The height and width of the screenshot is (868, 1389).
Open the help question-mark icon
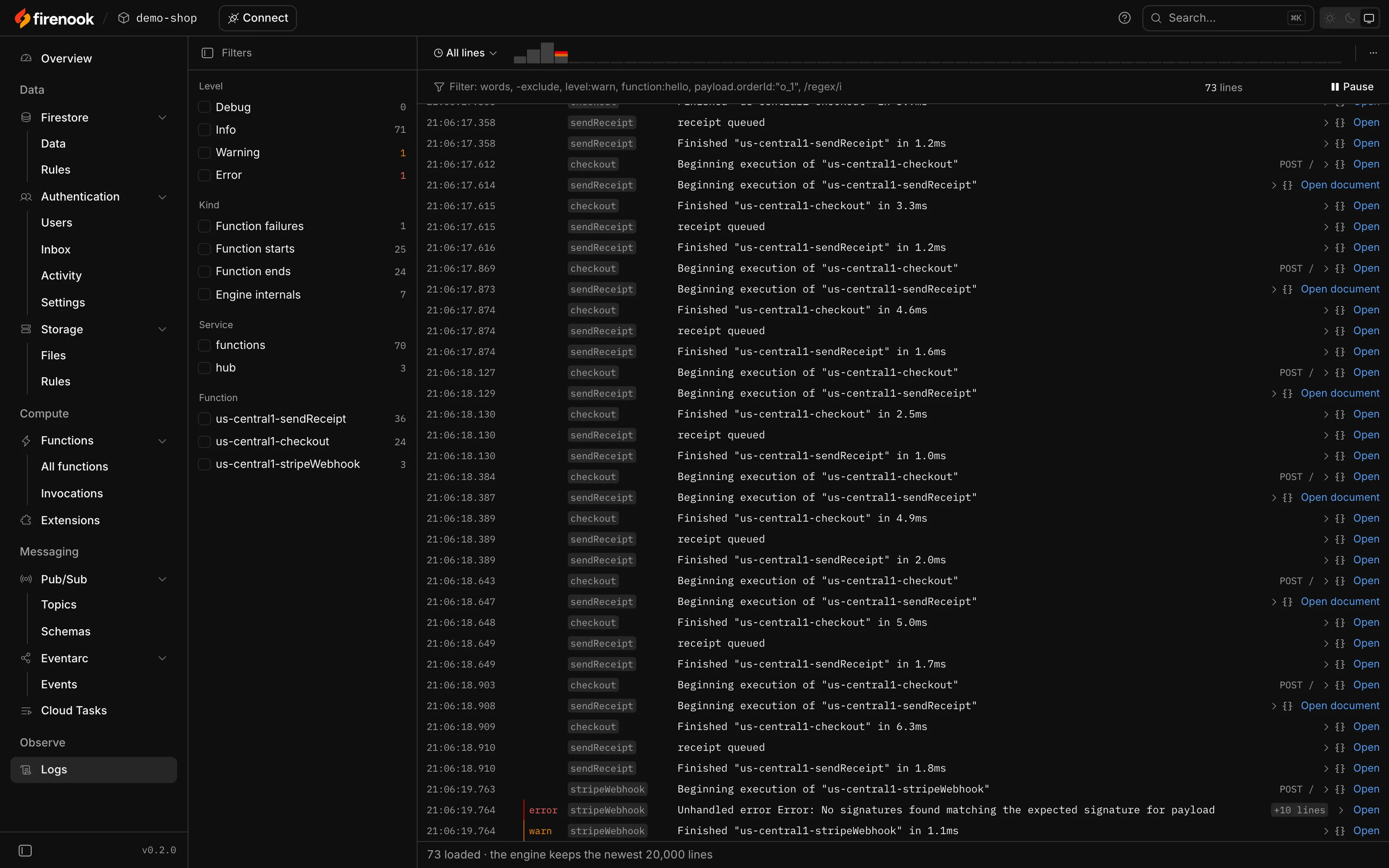coord(1124,18)
